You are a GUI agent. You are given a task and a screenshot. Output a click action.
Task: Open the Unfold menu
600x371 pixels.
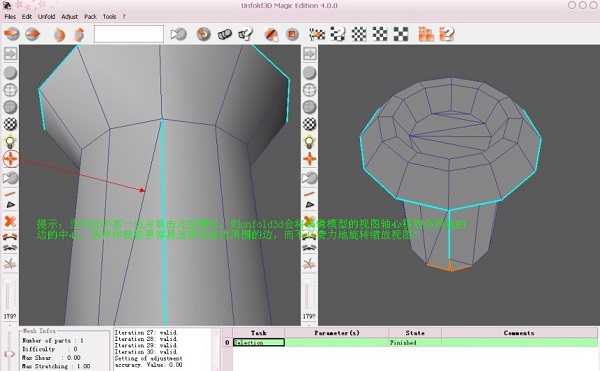pos(46,16)
